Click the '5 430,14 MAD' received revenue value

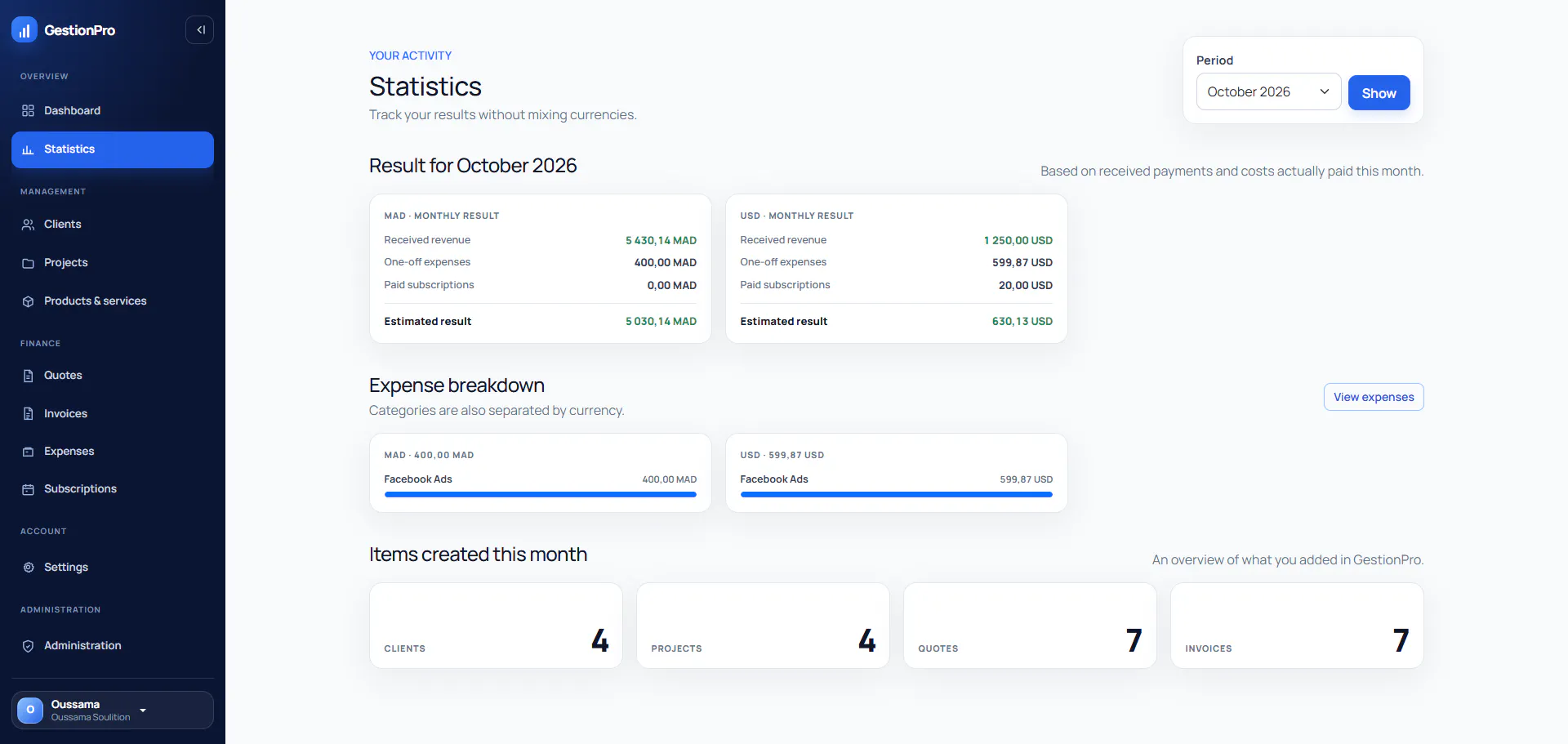pos(661,240)
